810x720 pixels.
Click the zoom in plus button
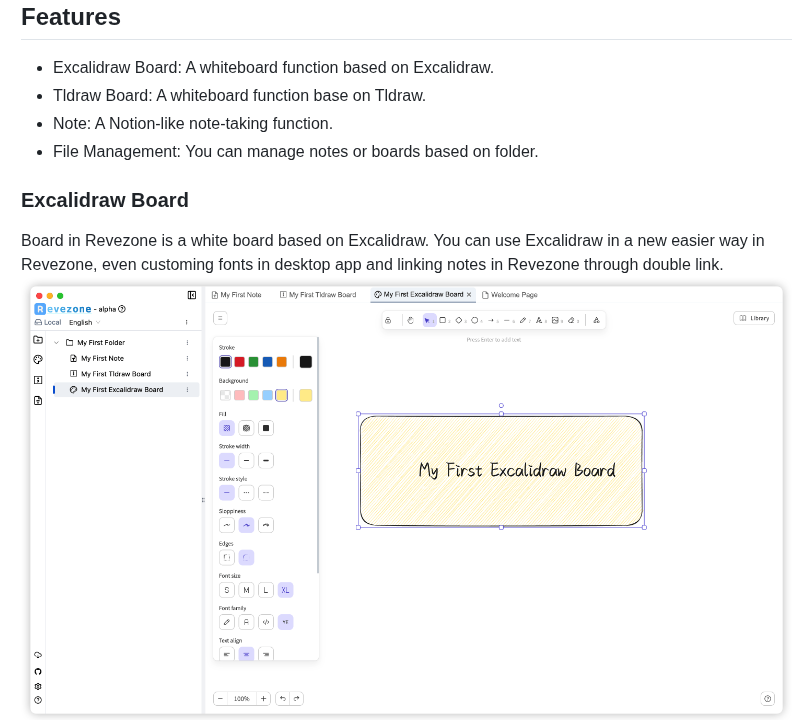coord(263,698)
